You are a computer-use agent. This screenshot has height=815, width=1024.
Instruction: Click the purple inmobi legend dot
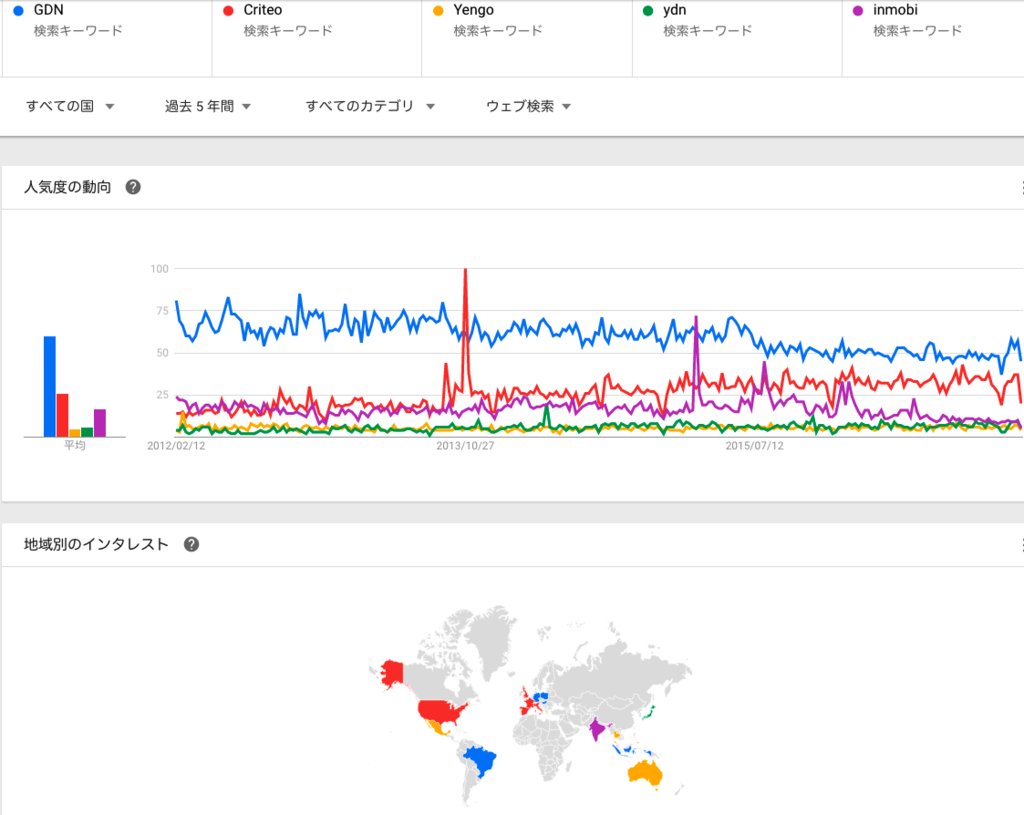point(858,10)
